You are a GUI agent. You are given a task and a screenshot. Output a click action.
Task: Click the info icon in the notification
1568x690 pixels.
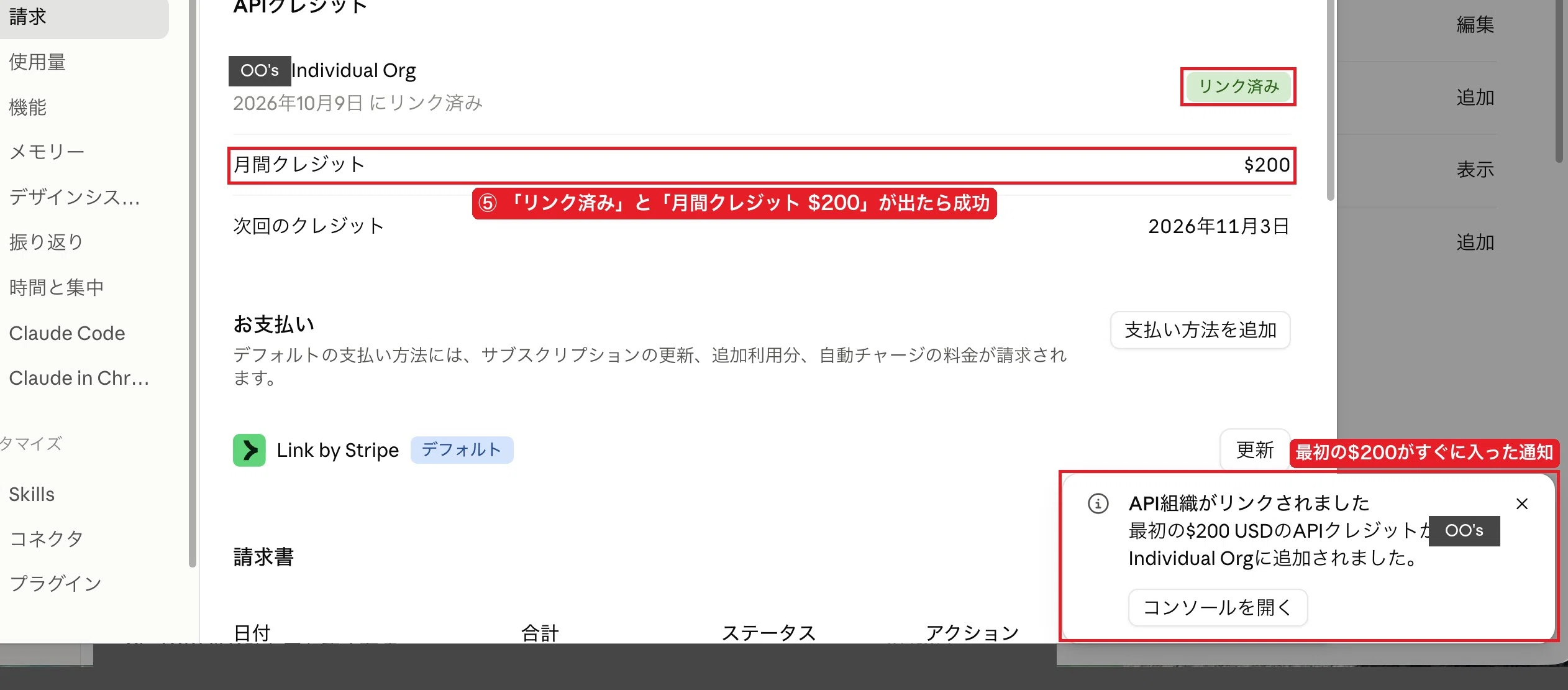pyautogui.click(x=1098, y=504)
